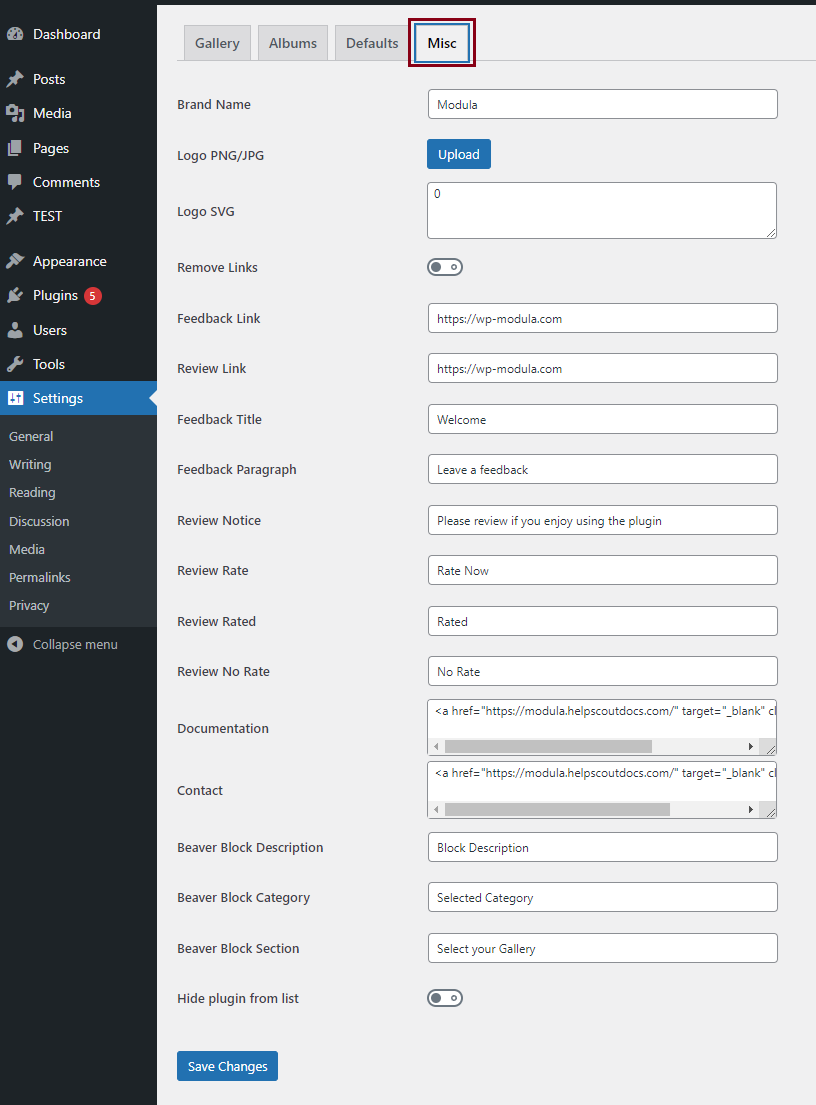This screenshot has width=816, height=1105.
Task: Click the Plugins plug icon
Action: [15, 295]
